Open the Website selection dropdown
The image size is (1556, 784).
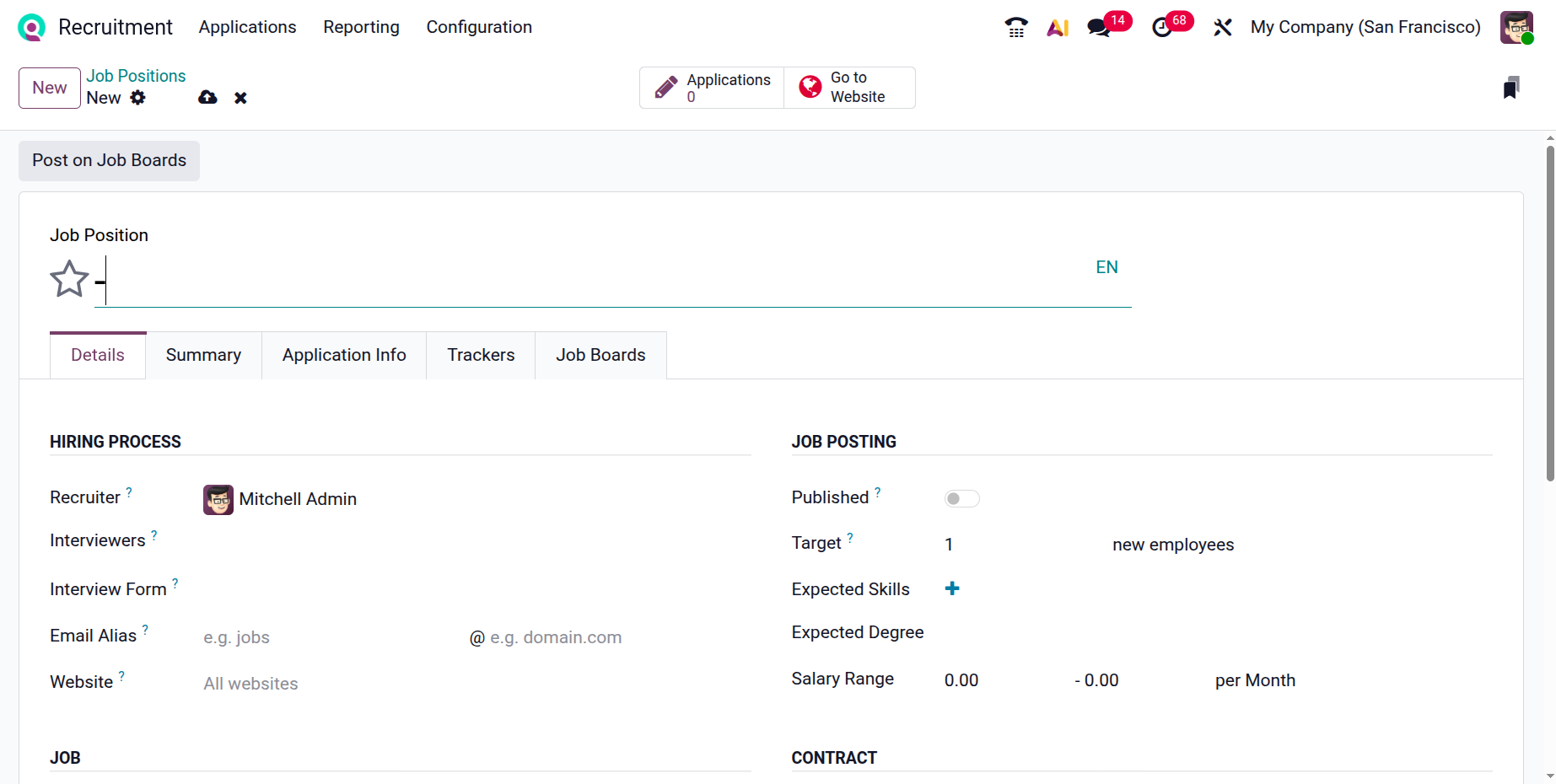coord(329,684)
